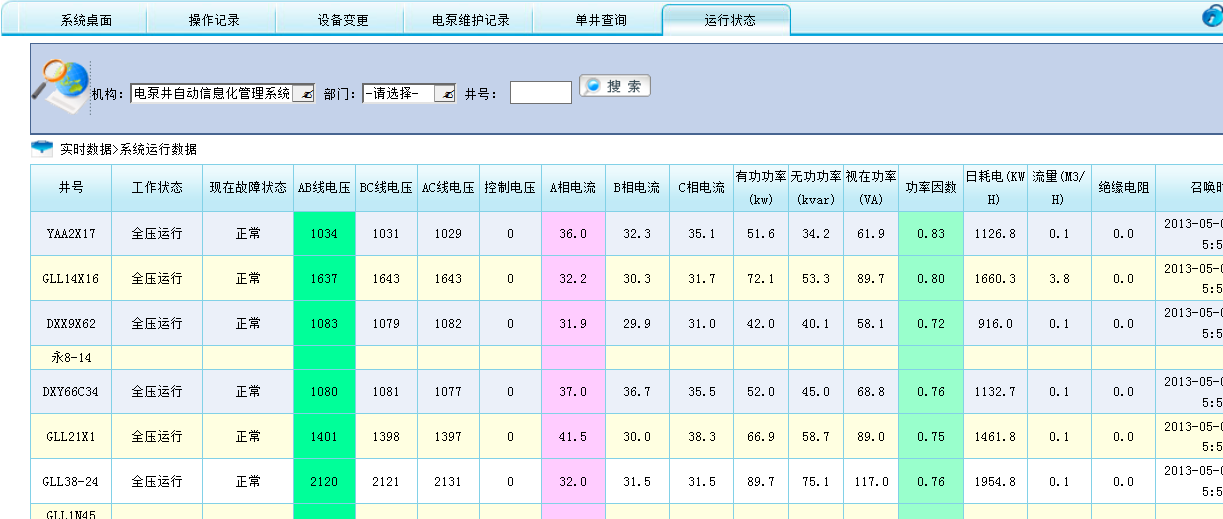Click the blue icon at top-right corner
Screen dimensions: 1223x519
tap(1212, 17)
